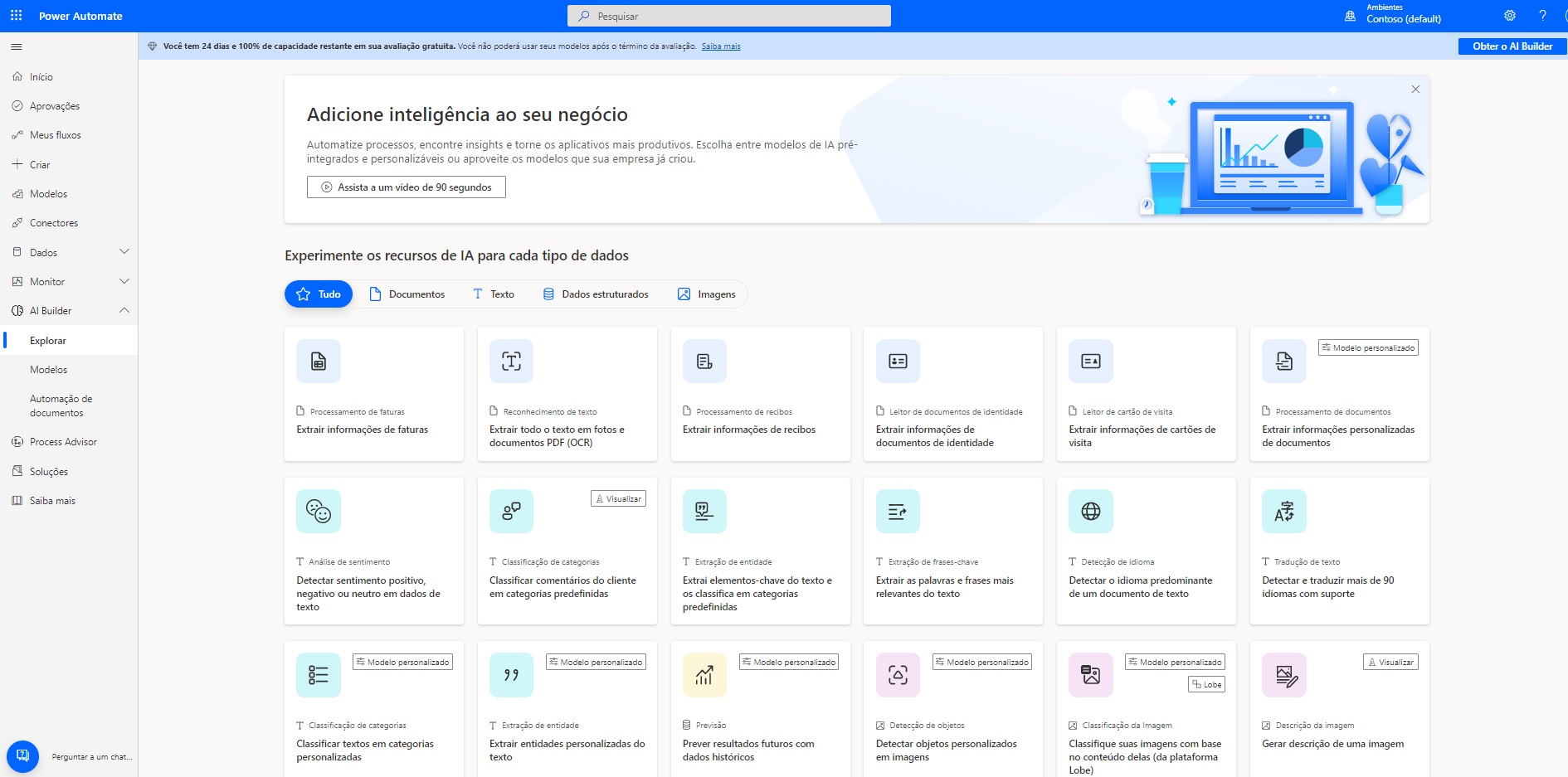Click the invoice processing card icon

click(319, 361)
